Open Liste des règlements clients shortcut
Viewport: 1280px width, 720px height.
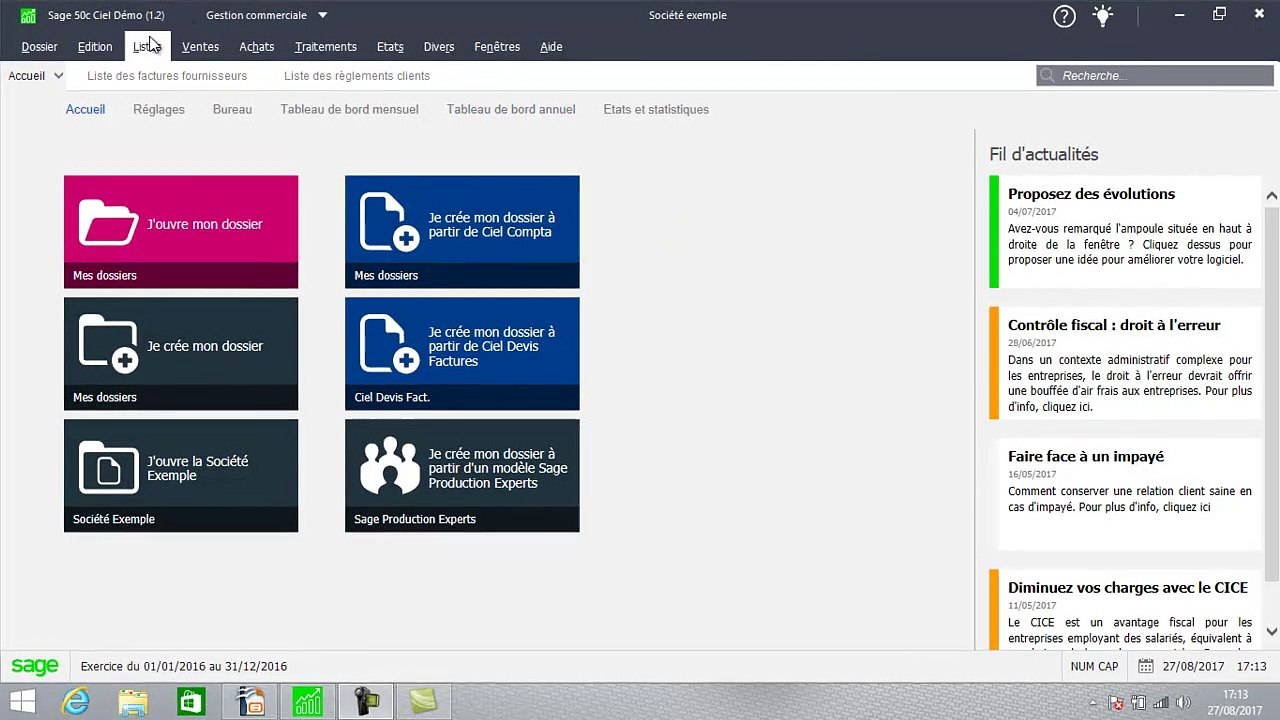357,76
